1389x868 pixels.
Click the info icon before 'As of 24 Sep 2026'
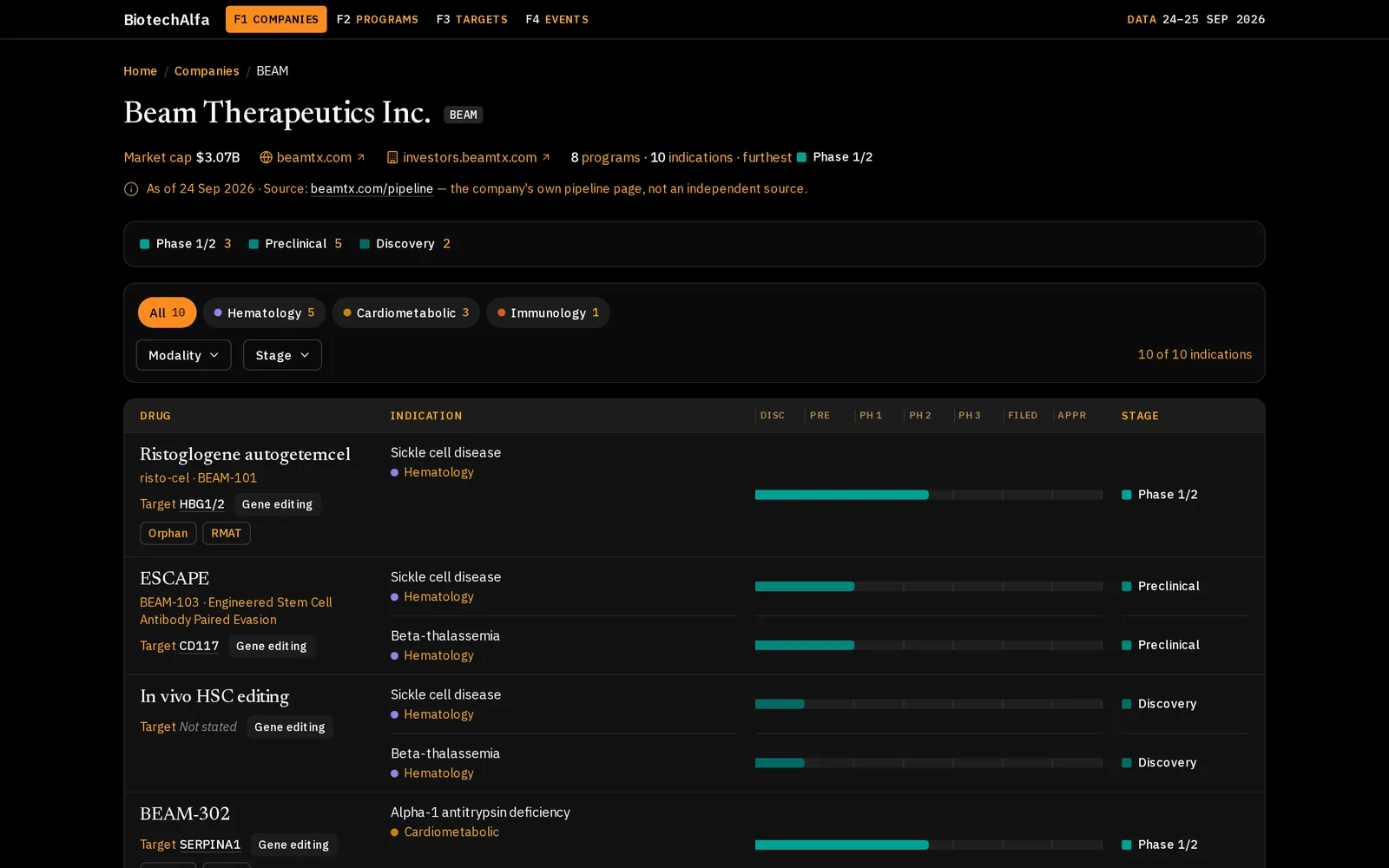click(131, 188)
